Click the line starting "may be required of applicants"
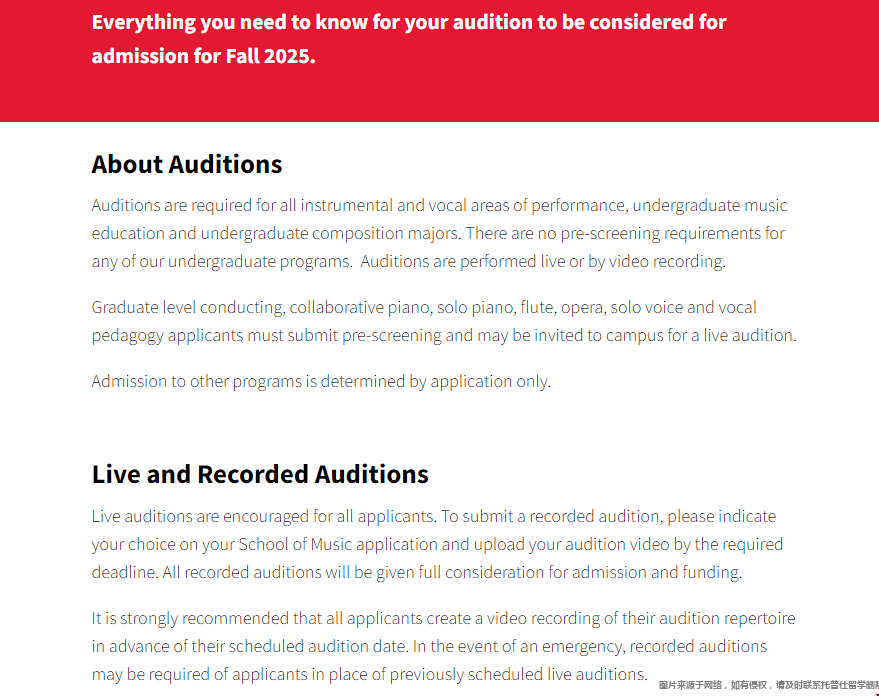The image size is (879, 696). pos(369,675)
